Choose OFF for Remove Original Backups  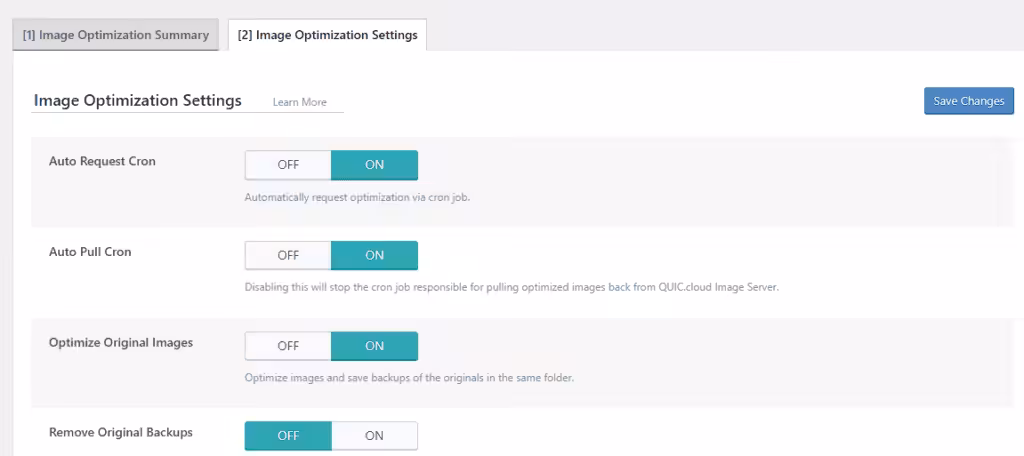point(288,436)
